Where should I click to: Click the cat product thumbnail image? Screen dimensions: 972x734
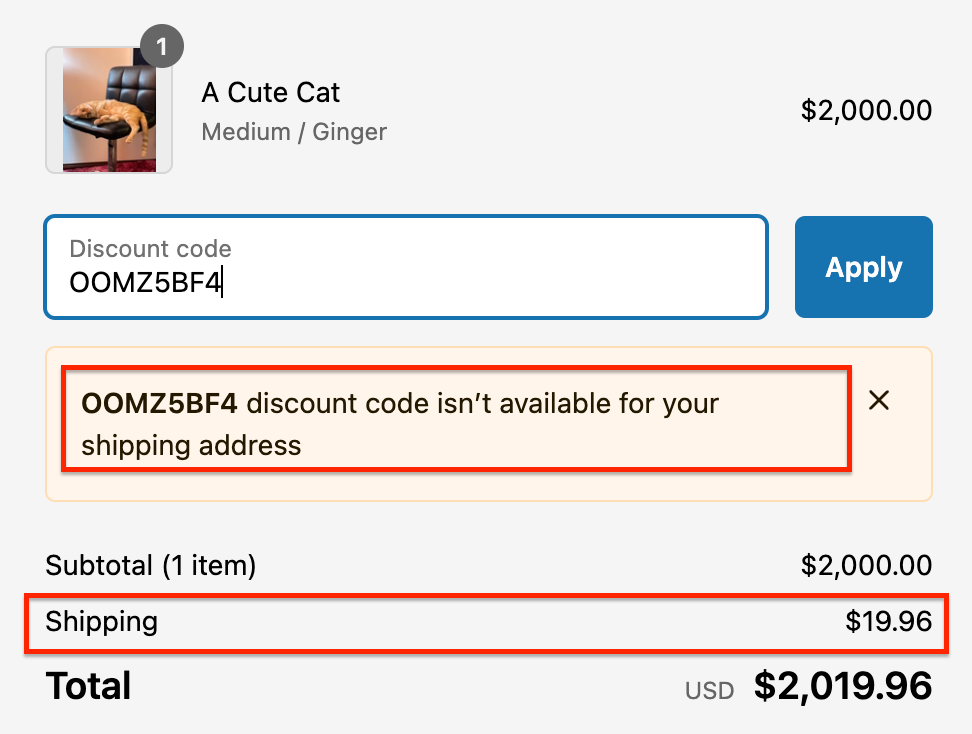coord(109,110)
